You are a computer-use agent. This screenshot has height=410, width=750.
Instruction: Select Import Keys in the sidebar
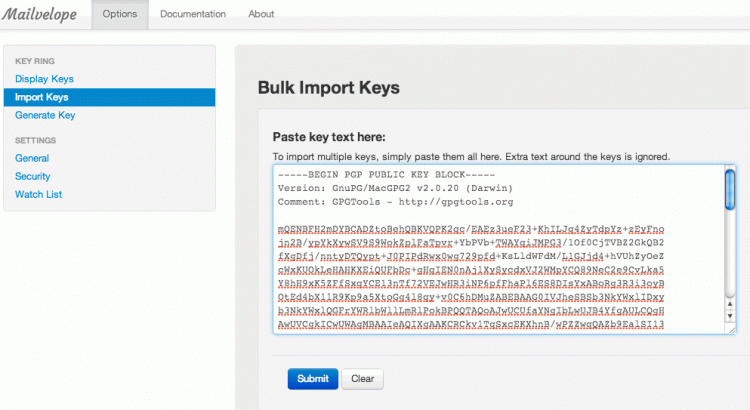(42, 97)
